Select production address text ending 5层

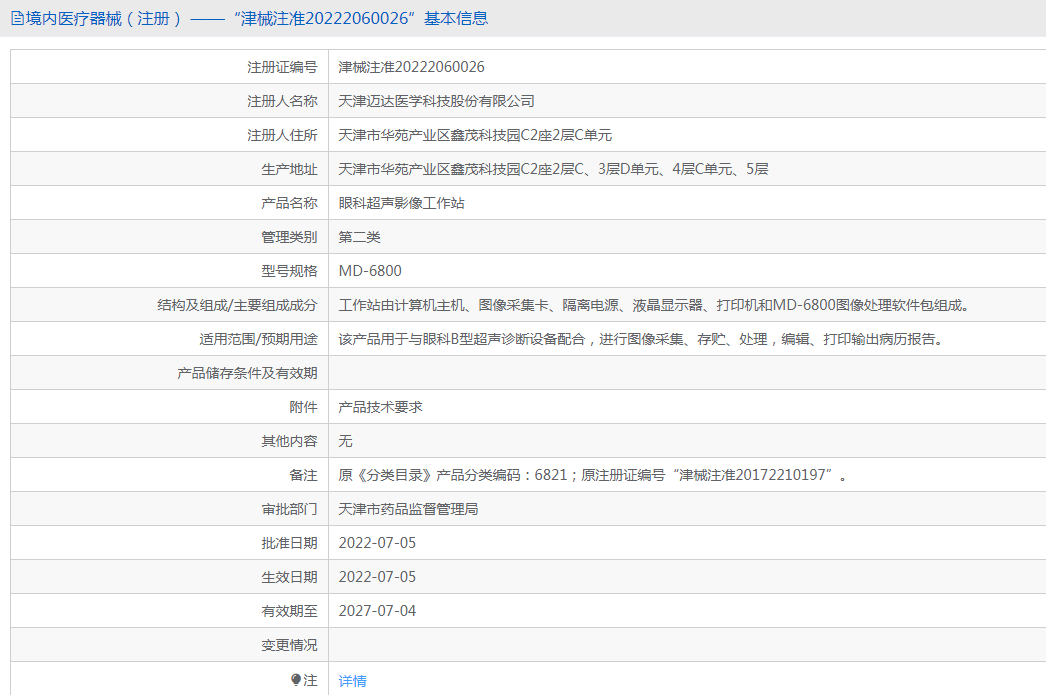[553, 169]
